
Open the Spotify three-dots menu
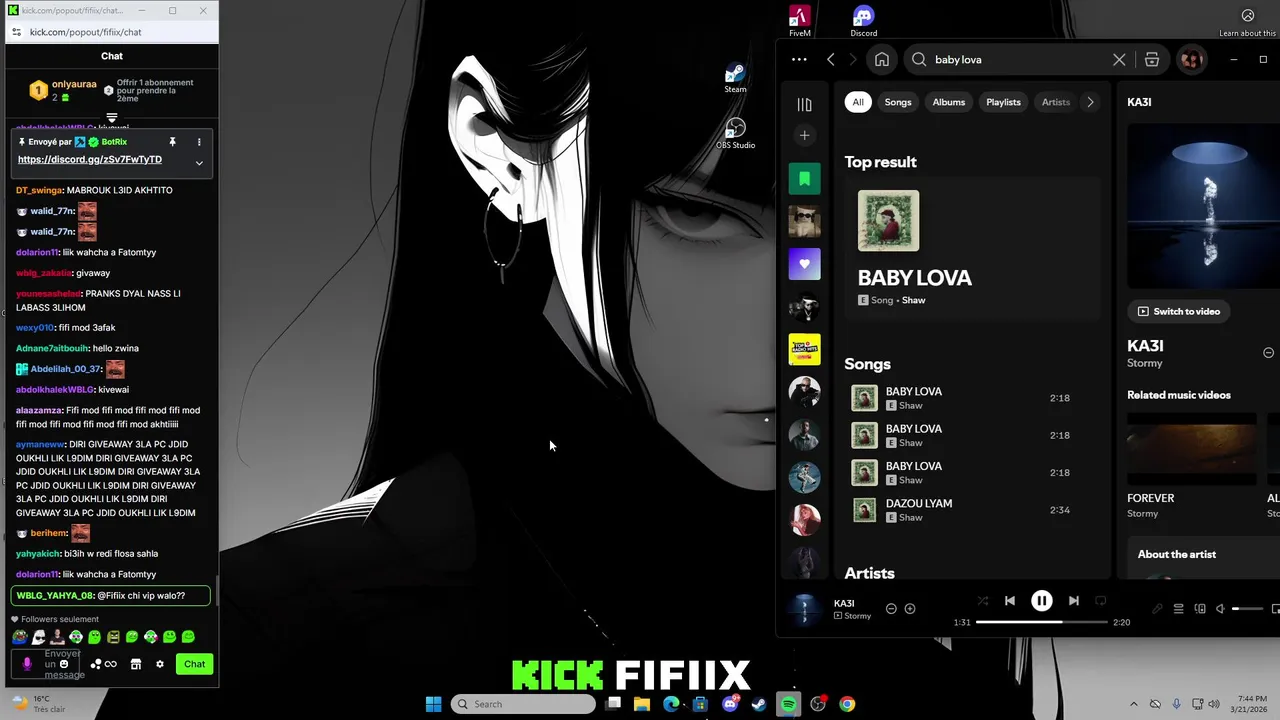(x=799, y=60)
